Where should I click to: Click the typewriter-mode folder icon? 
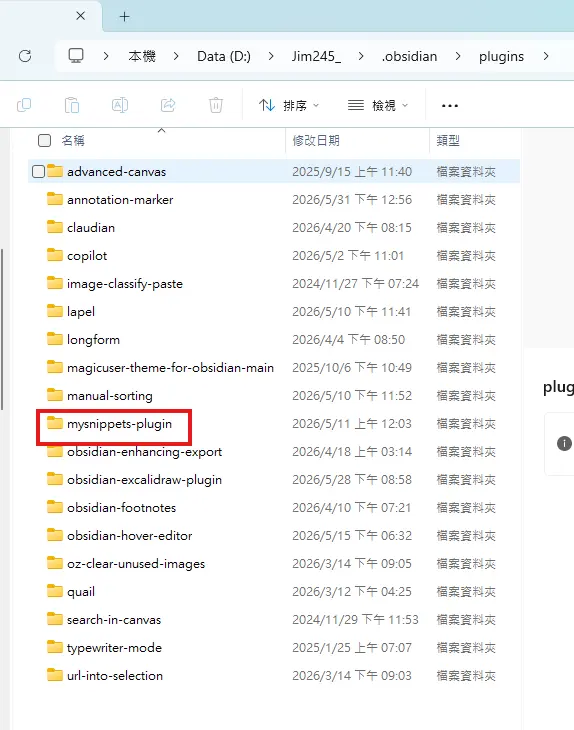point(55,647)
